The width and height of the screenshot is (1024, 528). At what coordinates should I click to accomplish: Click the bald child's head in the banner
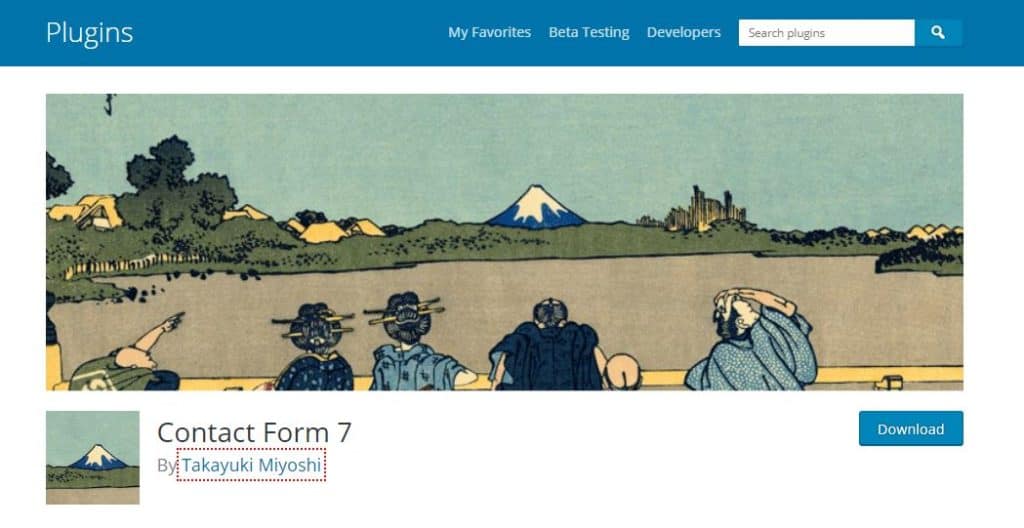622,371
